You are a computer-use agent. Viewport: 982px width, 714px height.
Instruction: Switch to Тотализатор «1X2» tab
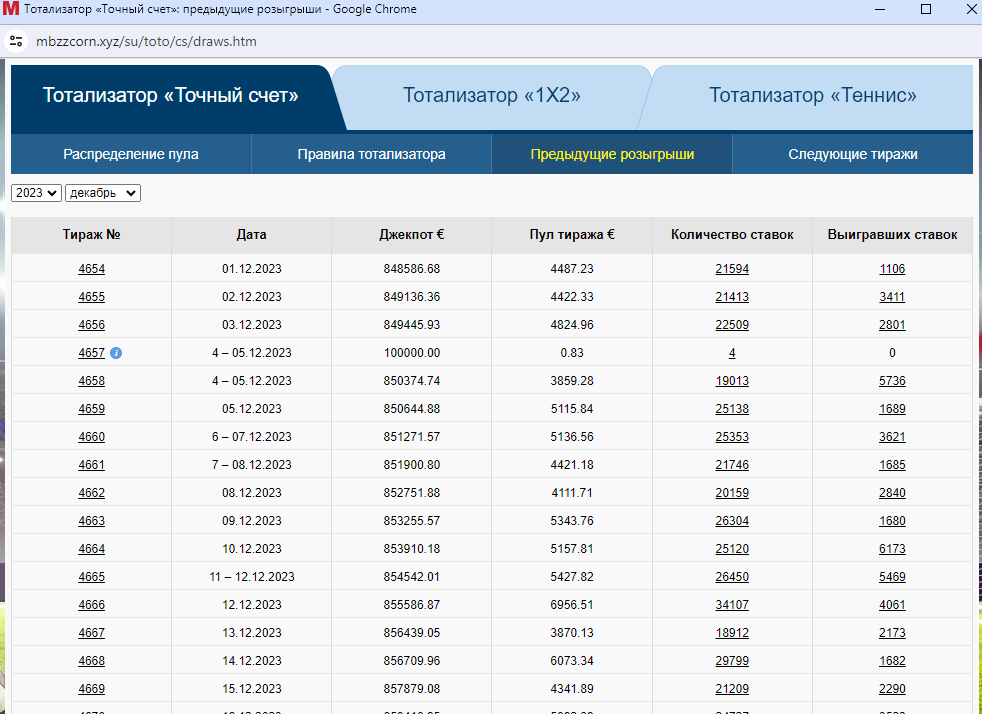492,95
